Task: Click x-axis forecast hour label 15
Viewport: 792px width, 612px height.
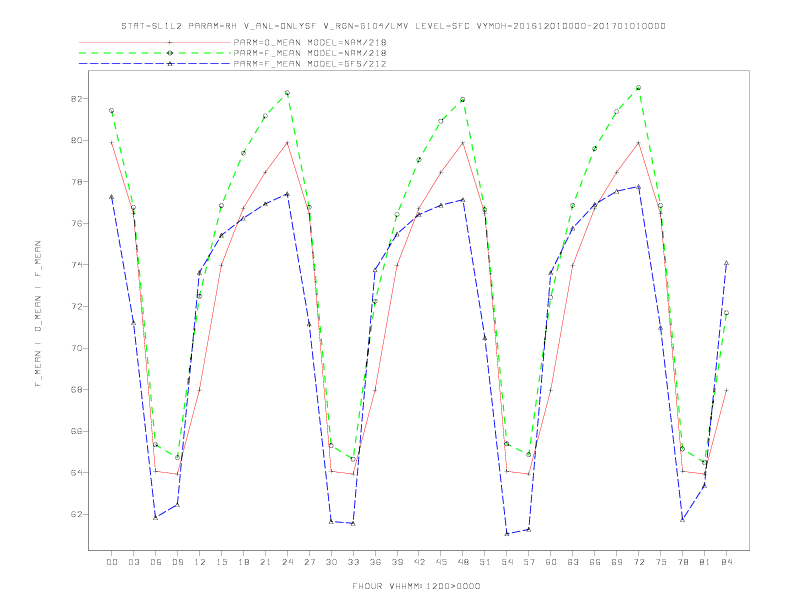Action: pyautogui.click(x=221, y=562)
